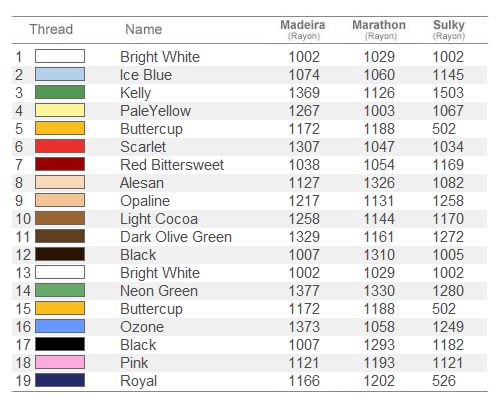
Task: Click the Name column header
Action: pyautogui.click(x=144, y=29)
